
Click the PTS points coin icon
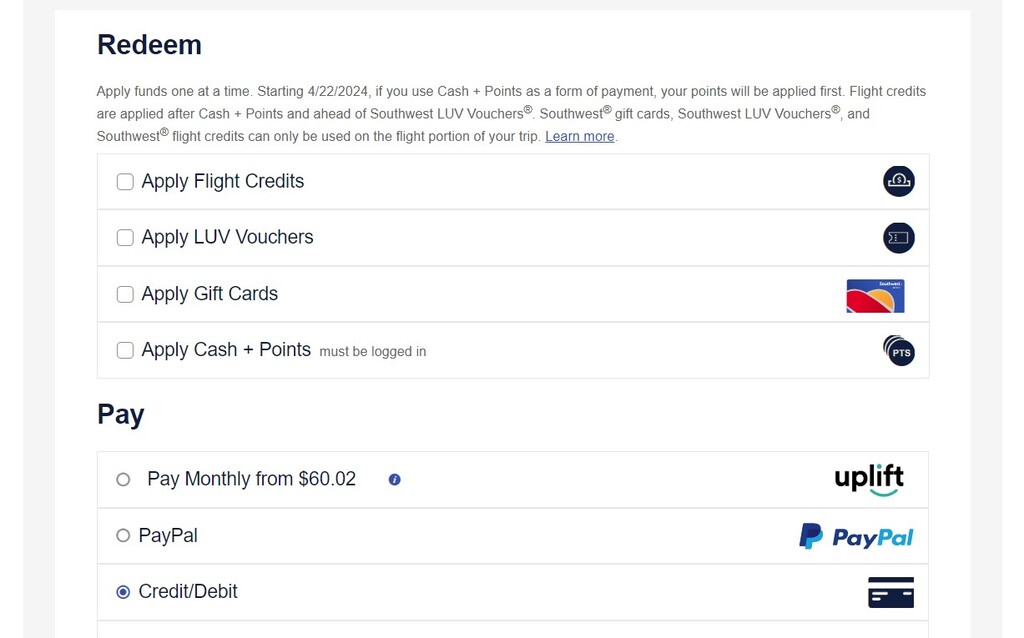tap(899, 351)
